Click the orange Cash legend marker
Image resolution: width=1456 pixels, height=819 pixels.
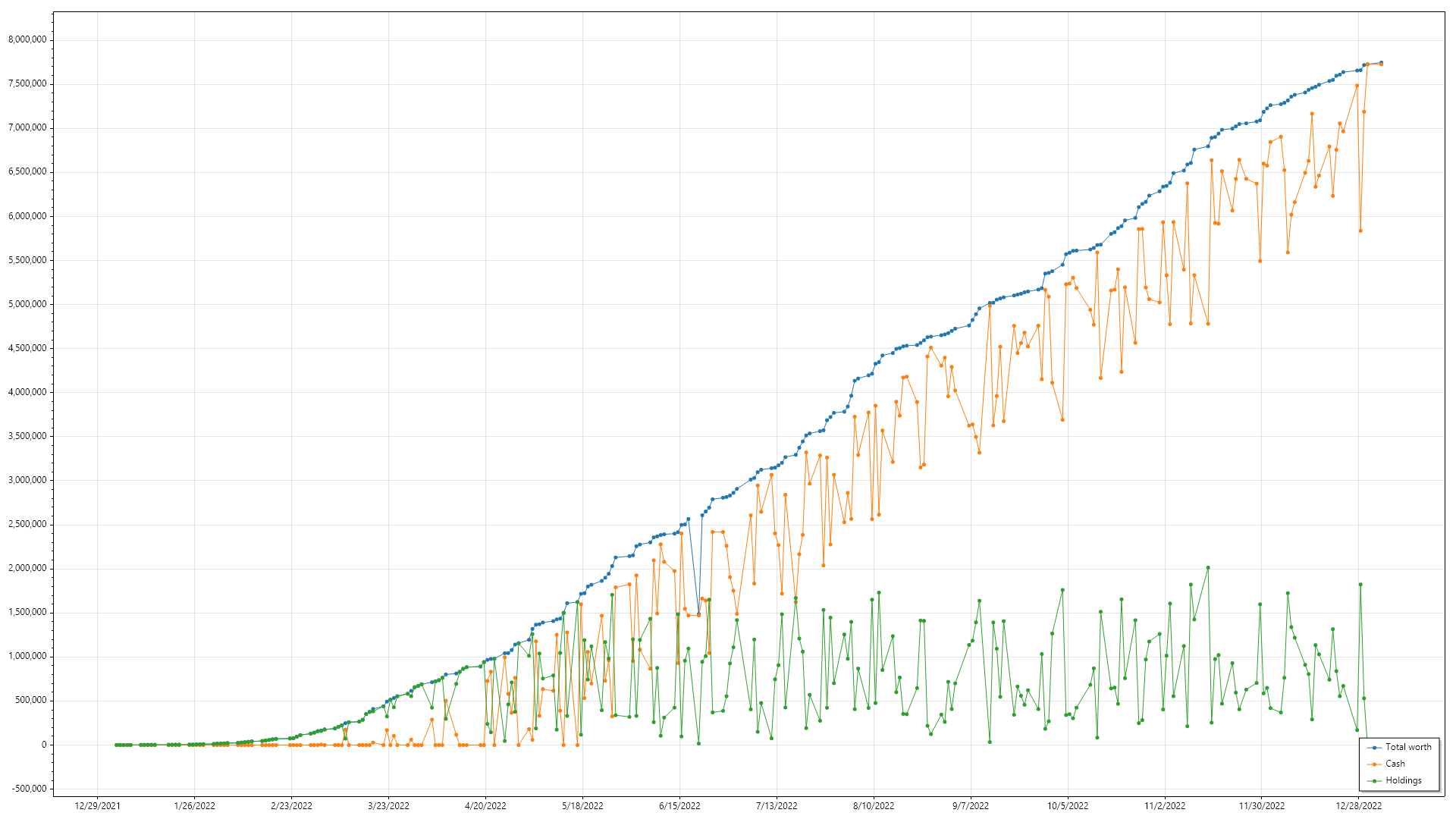click(1374, 764)
